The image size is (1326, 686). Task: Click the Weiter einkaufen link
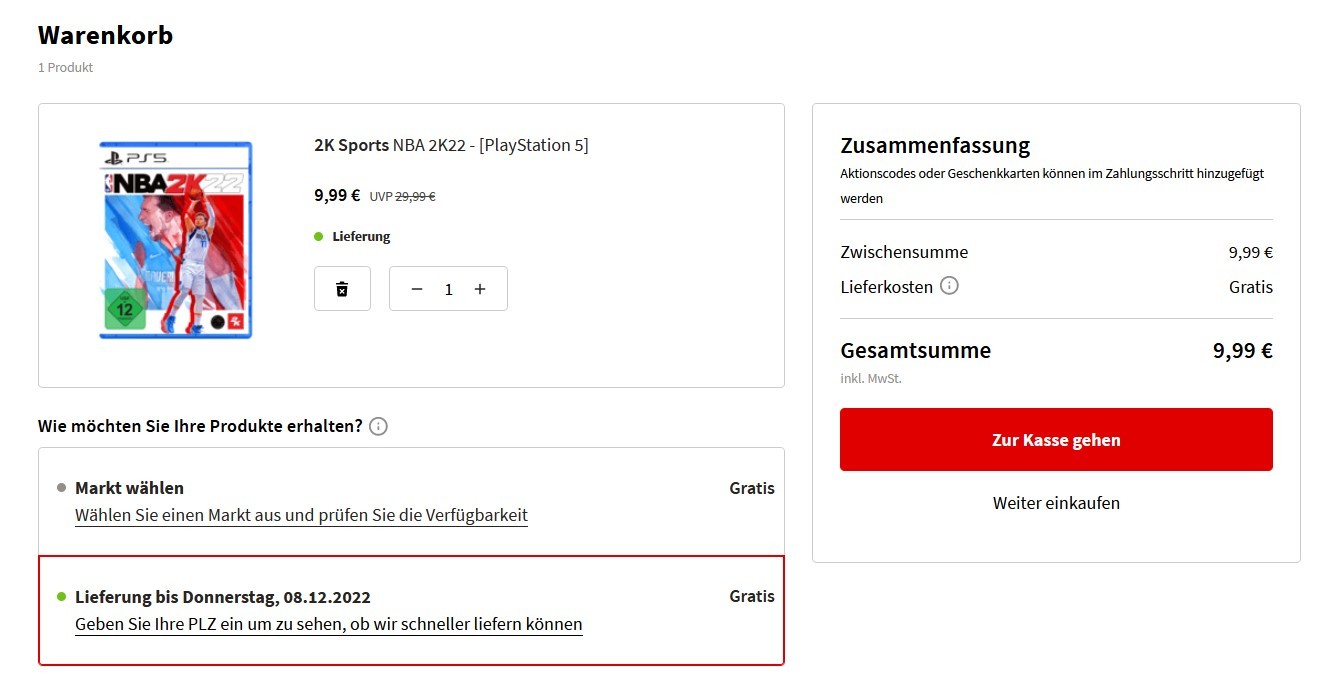1056,503
